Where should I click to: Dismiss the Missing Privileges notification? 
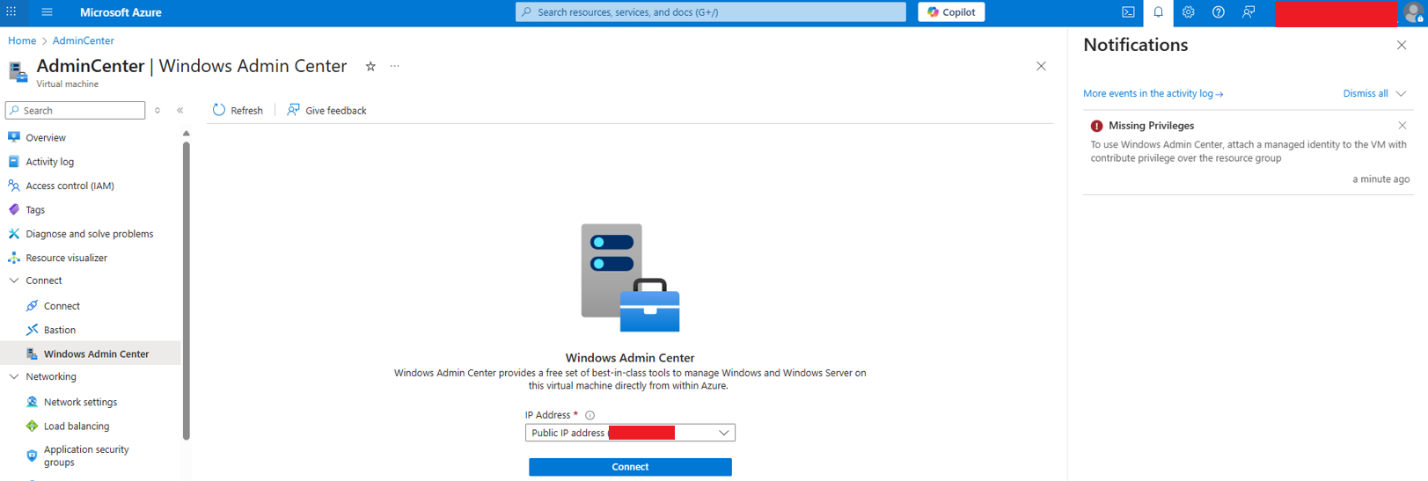point(1402,125)
